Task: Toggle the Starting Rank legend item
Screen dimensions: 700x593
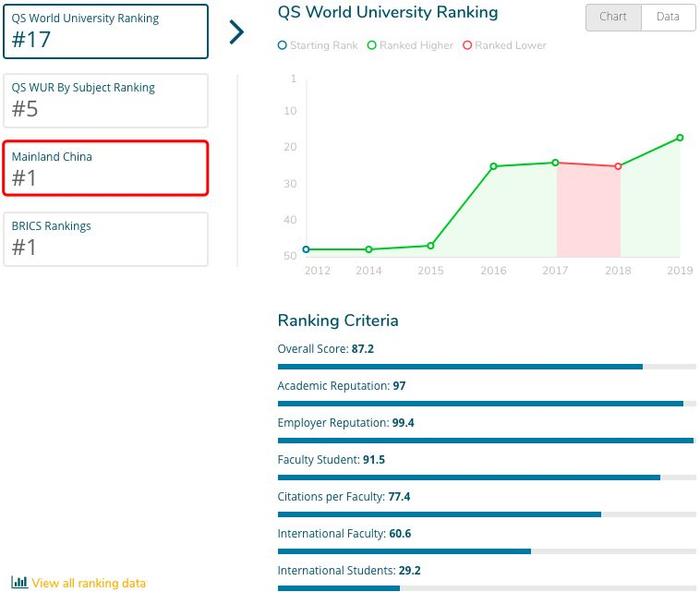Action: (x=317, y=45)
